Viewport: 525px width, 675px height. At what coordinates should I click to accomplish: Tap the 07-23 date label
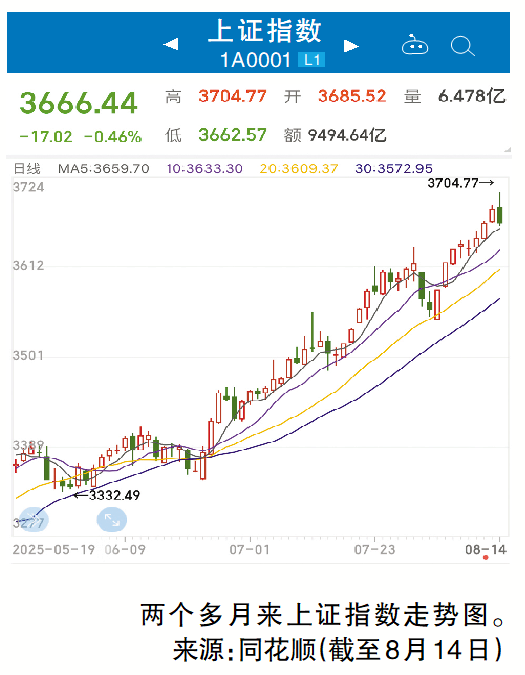point(374,550)
